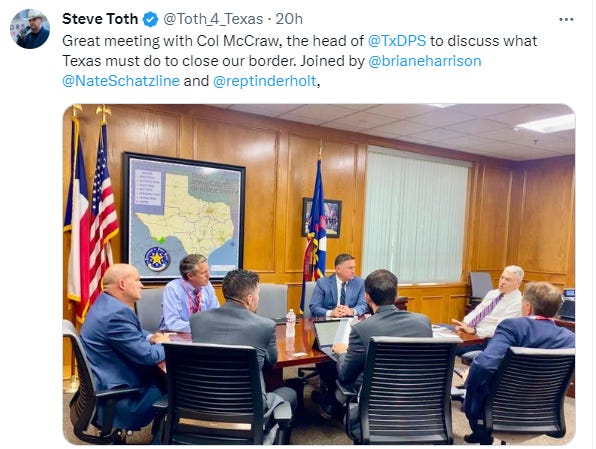Click the tweet text about Col McCraw
The width and height of the screenshot is (596, 449).
[300, 61]
